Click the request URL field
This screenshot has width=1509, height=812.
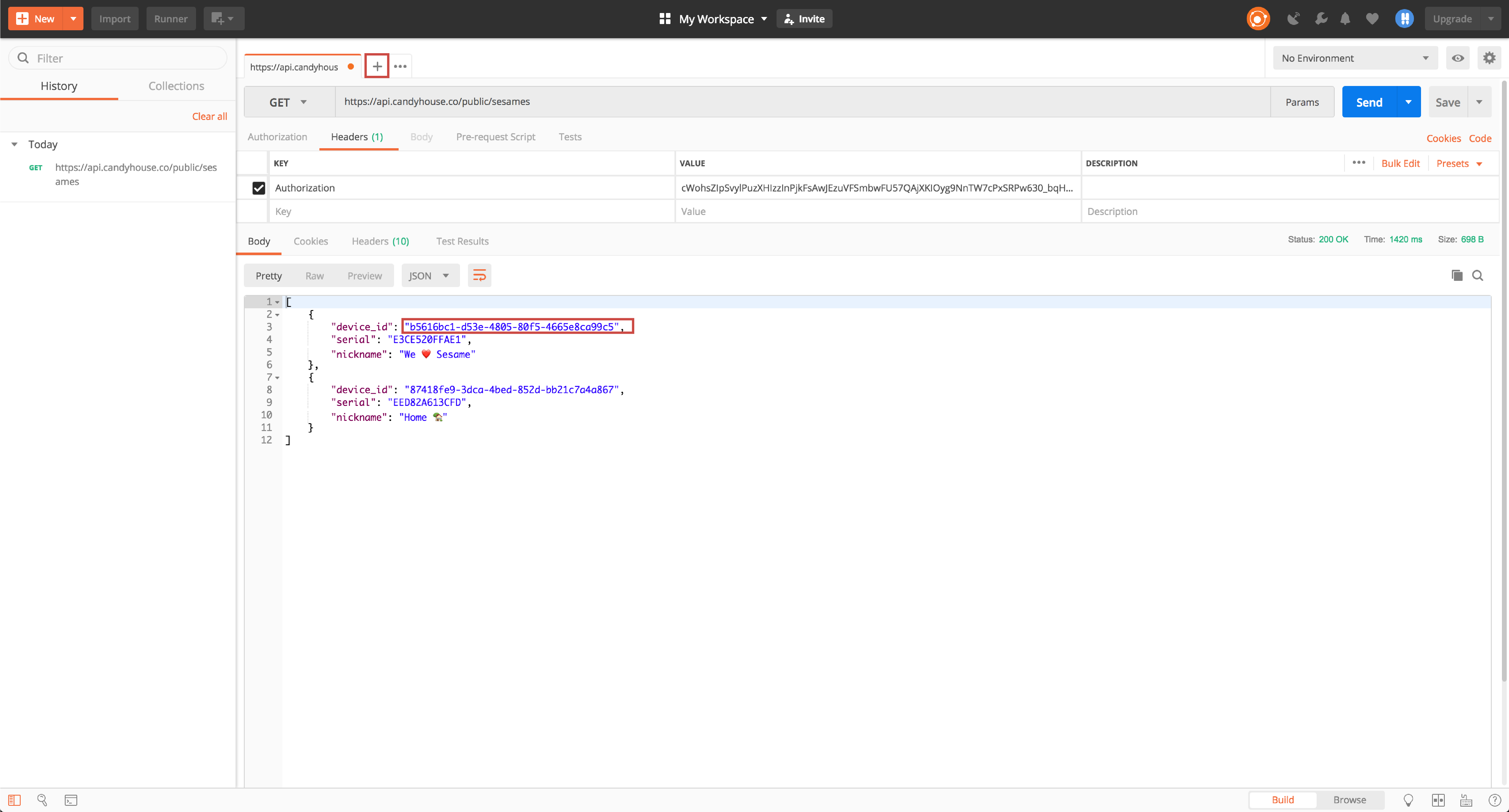click(x=803, y=102)
